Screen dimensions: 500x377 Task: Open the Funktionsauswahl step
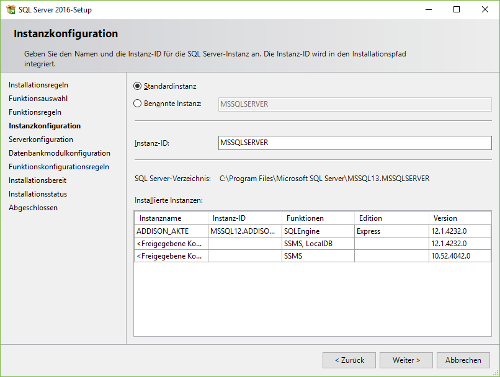pos(38,98)
